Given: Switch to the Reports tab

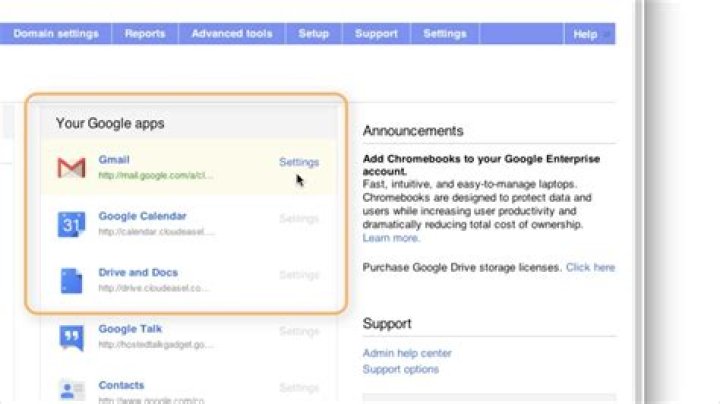Looking at the screenshot, I should tap(145, 34).
